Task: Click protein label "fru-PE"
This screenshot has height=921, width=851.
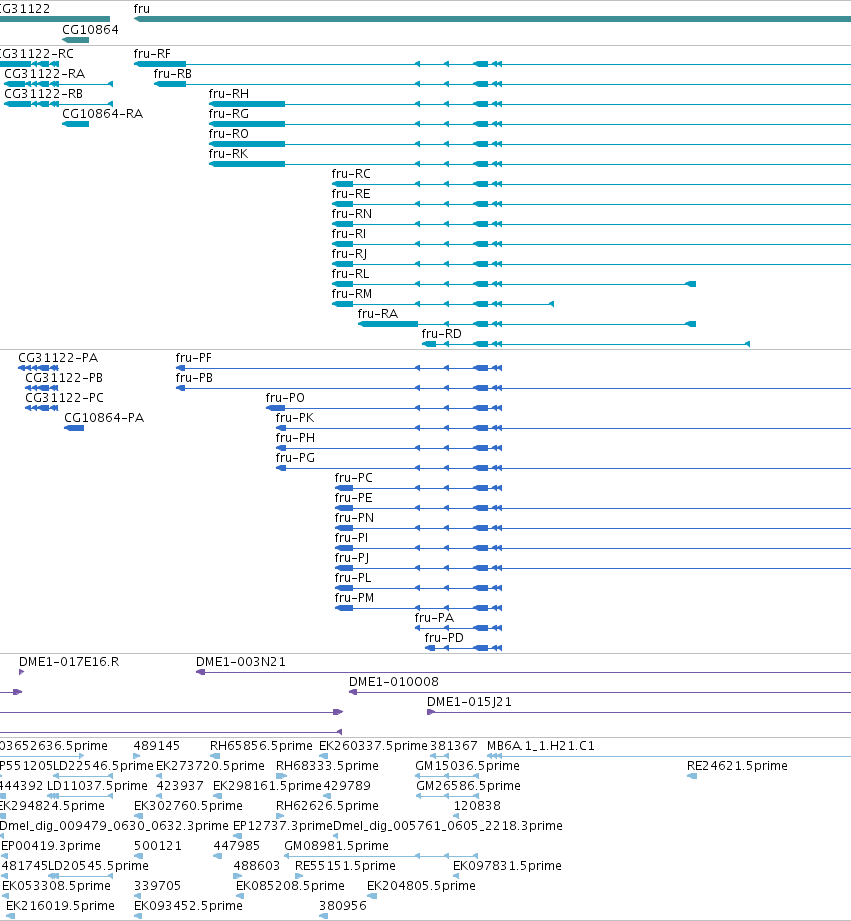Action: 354,498
